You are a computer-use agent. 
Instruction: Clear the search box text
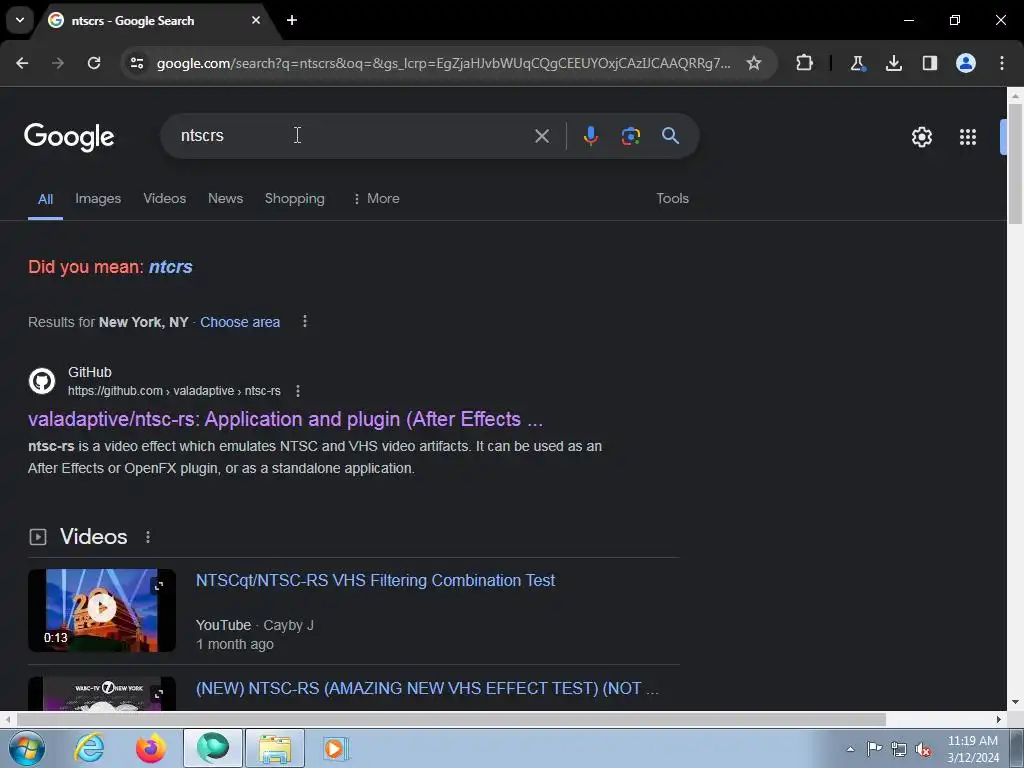[541, 136]
